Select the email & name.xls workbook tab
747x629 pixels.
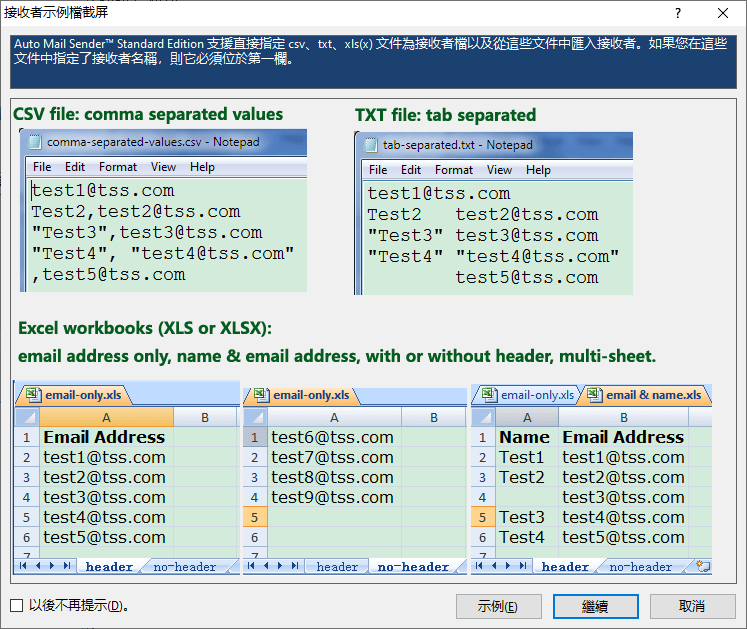(x=645, y=395)
